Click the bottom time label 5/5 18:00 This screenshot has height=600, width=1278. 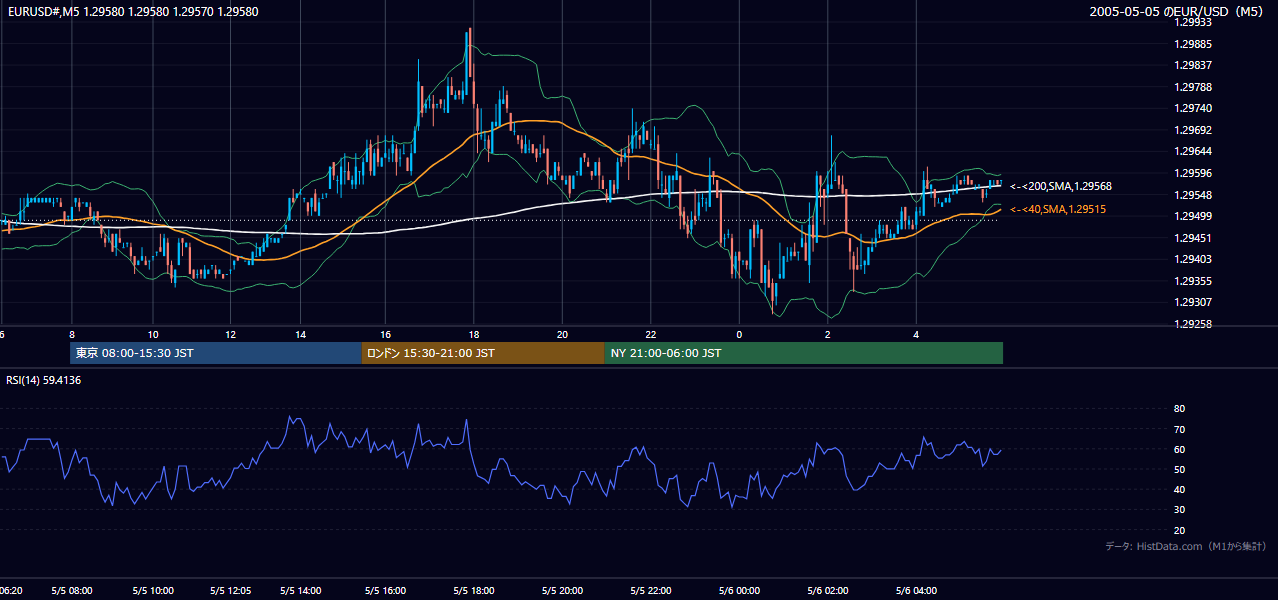pyautogui.click(x=473, y=591)
